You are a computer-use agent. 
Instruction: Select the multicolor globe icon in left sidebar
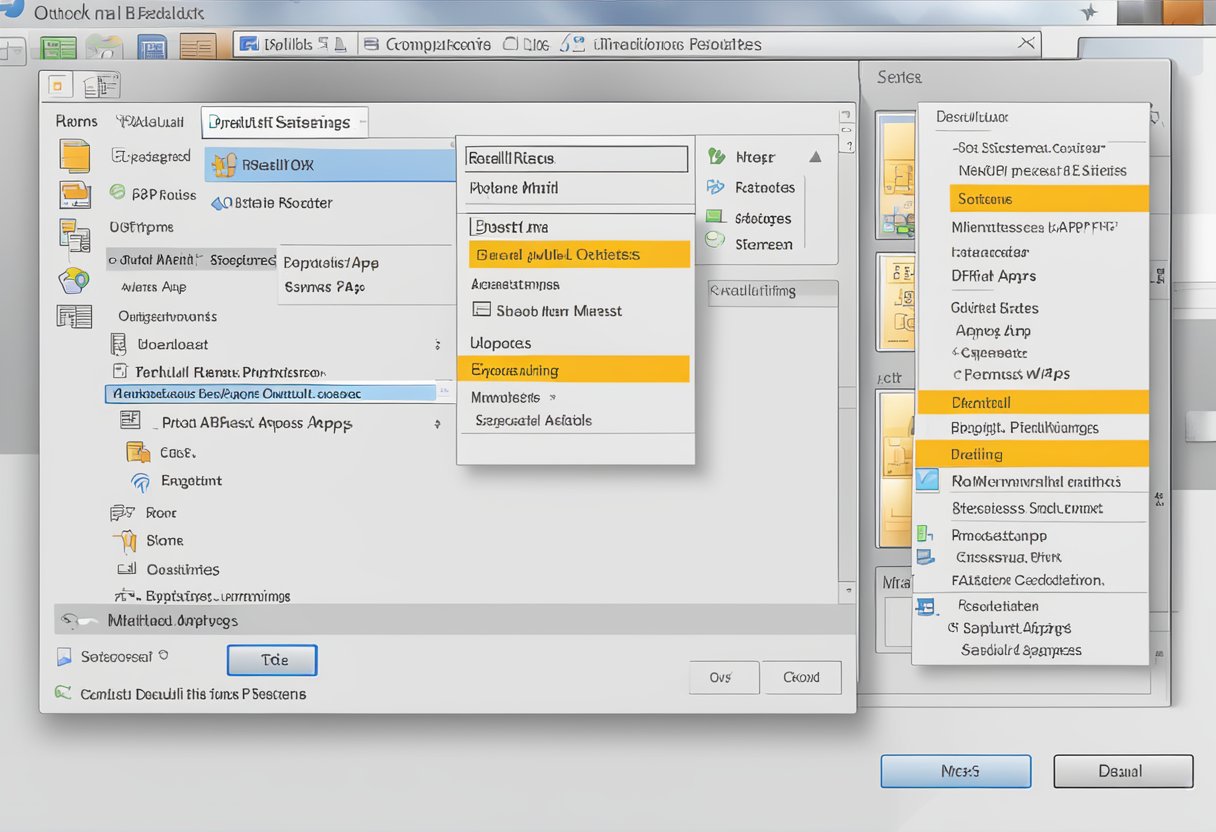(74, 281)
